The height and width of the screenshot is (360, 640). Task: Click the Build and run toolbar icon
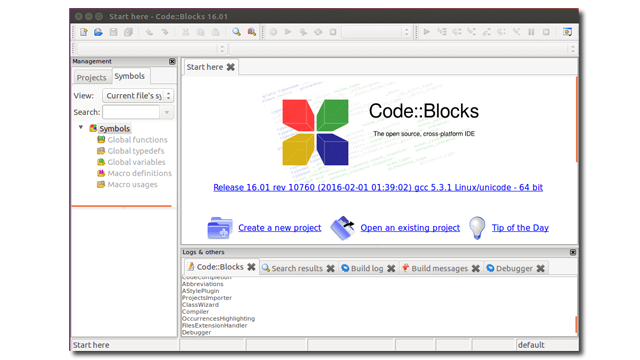click(303, 32)
